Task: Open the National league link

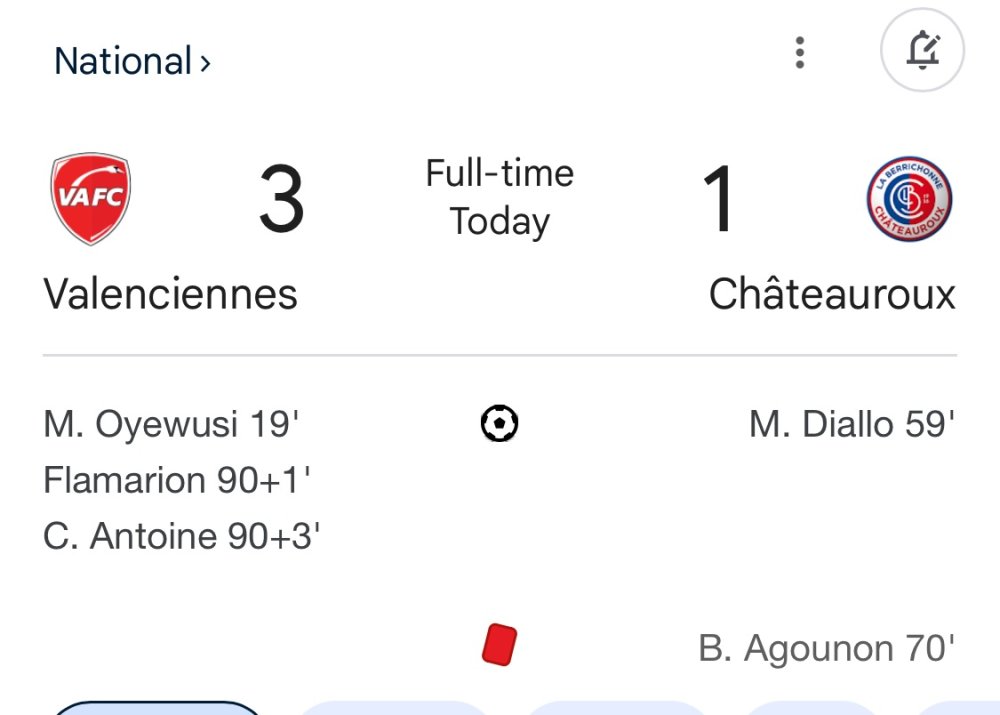Action: [122, 62]
